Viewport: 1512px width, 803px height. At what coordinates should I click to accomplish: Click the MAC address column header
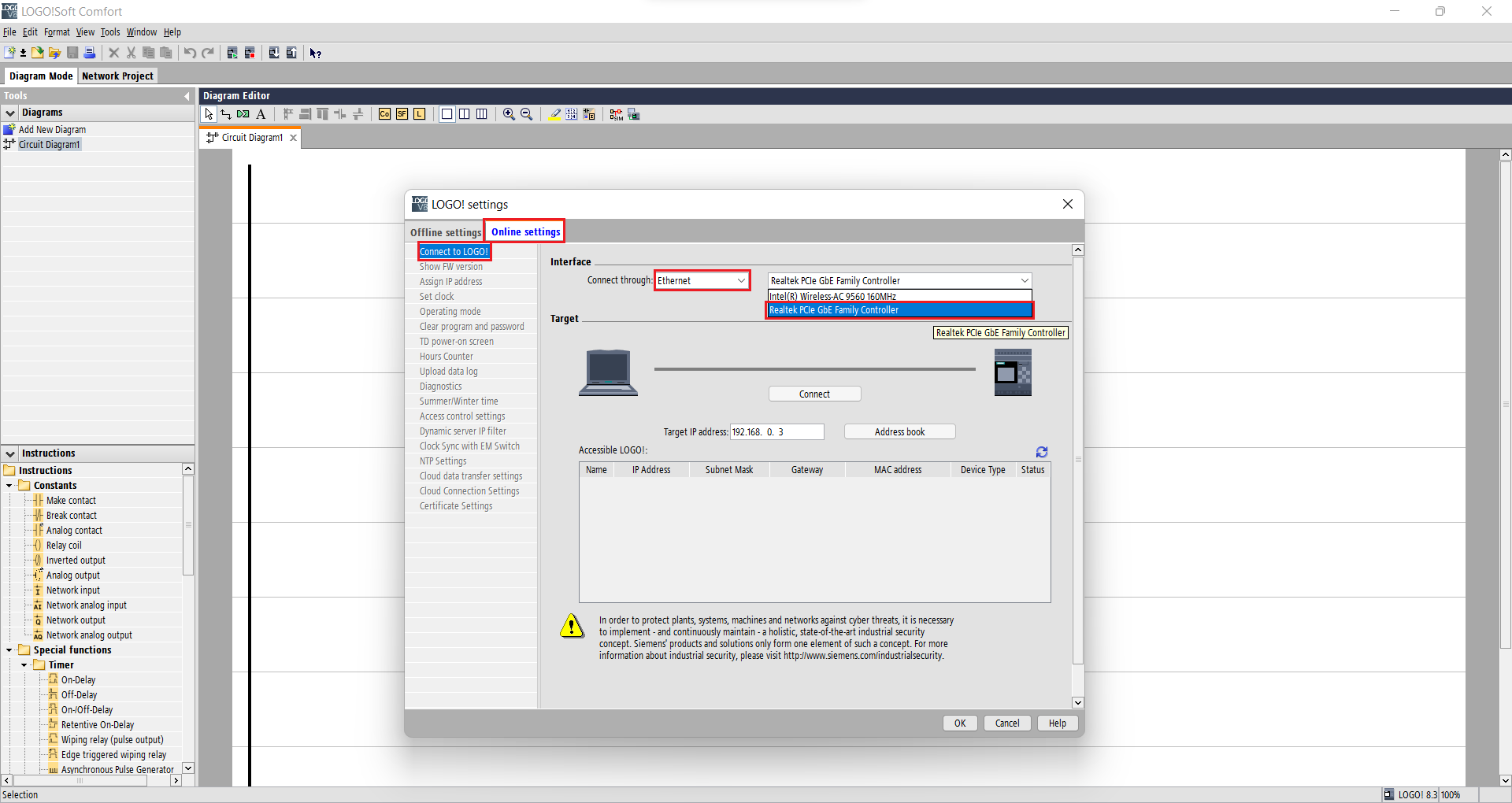(x=898, y=470)
